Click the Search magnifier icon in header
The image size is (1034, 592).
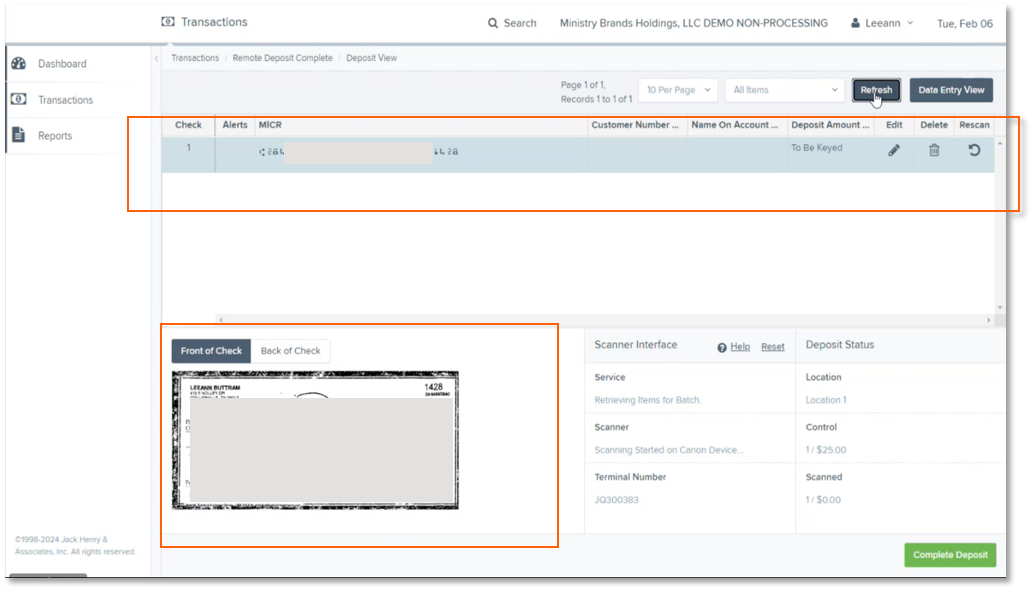pos(493,23)
